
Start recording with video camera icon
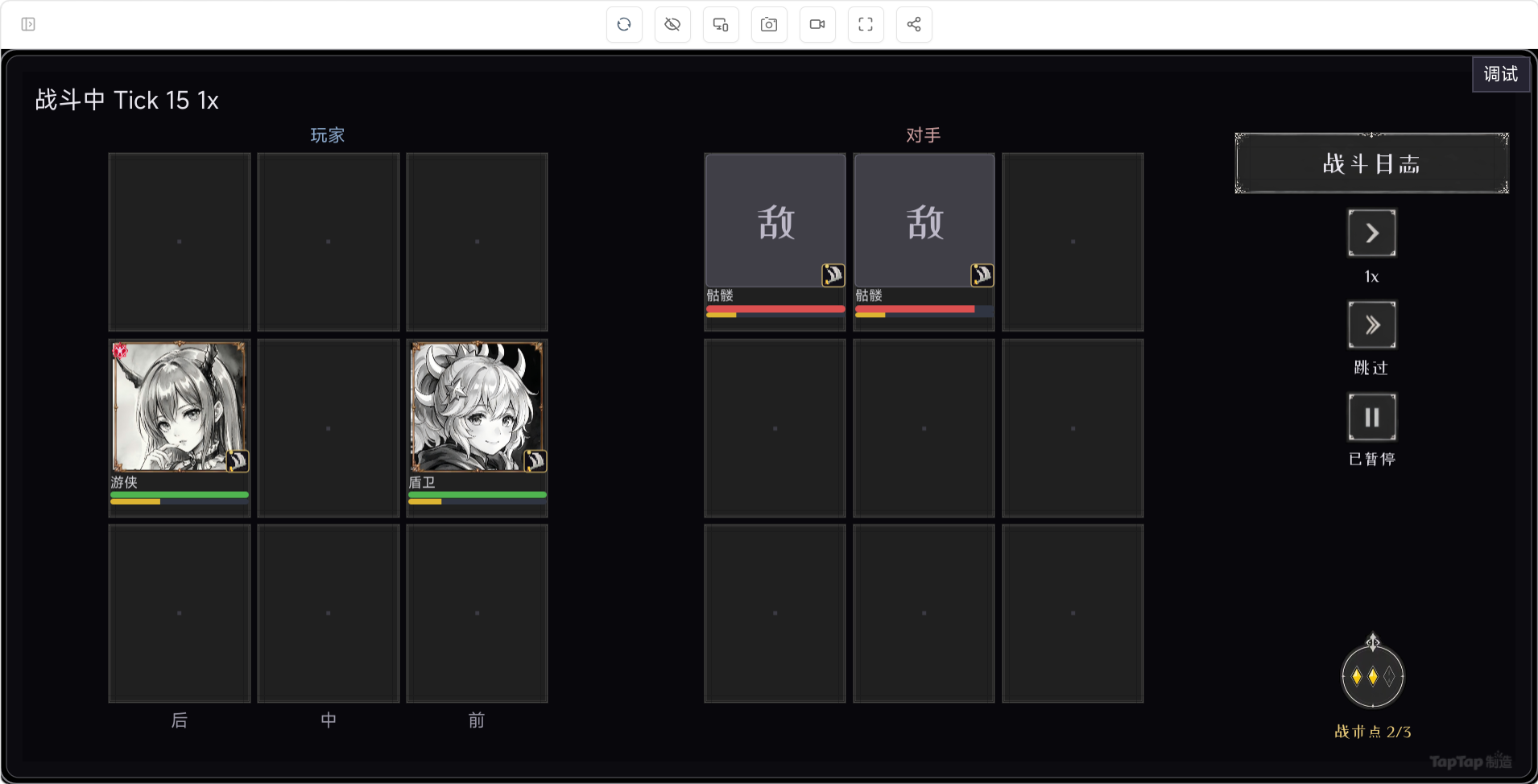(x=817, y=24)
